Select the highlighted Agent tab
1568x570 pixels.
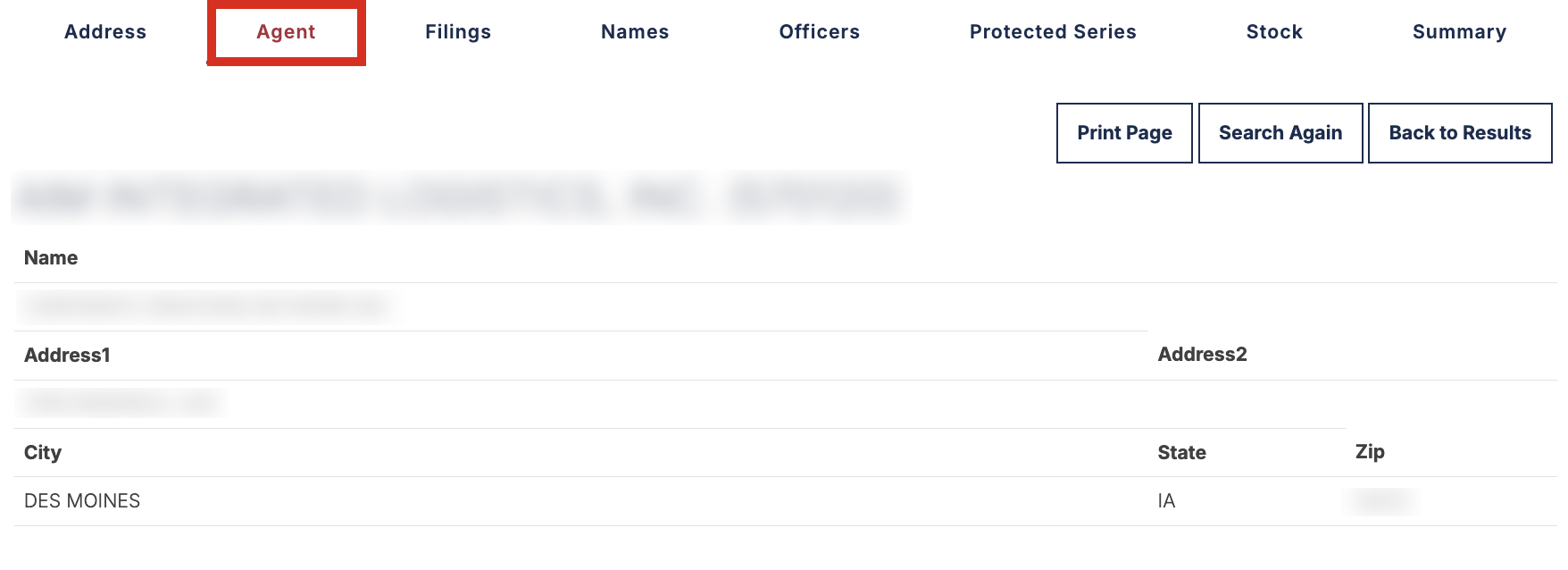click(286, 32)
